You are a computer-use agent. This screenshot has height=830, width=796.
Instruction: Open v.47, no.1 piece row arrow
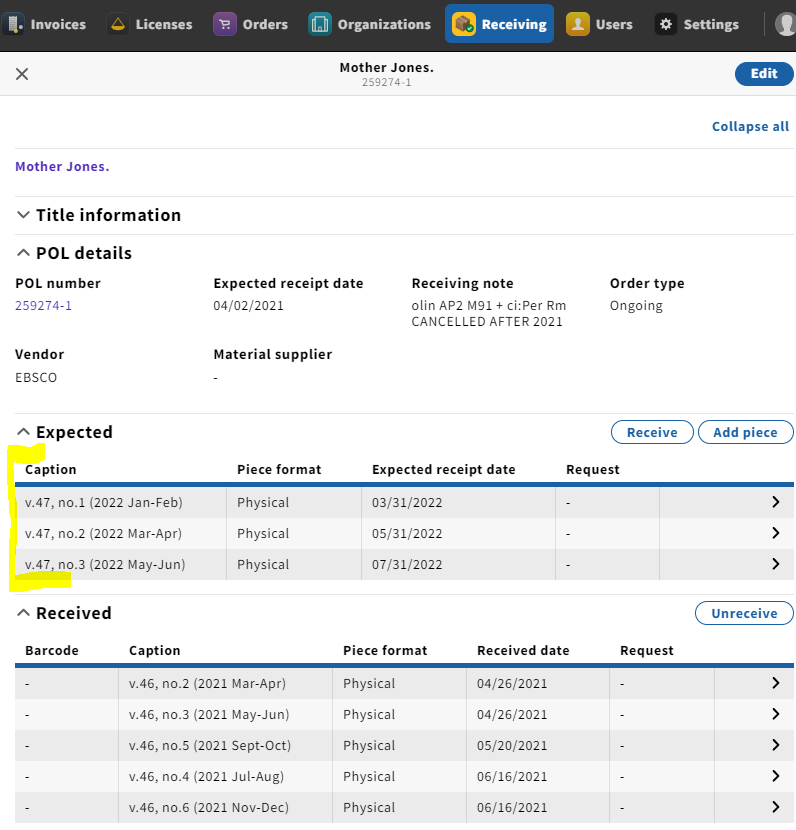point(775,502)
